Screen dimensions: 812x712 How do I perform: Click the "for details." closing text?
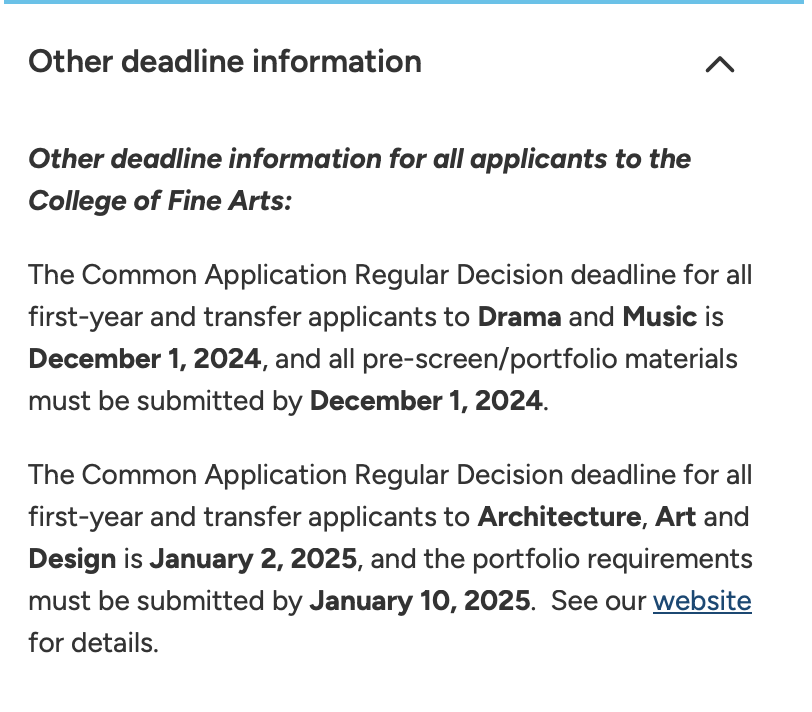(x=93, y=643)
